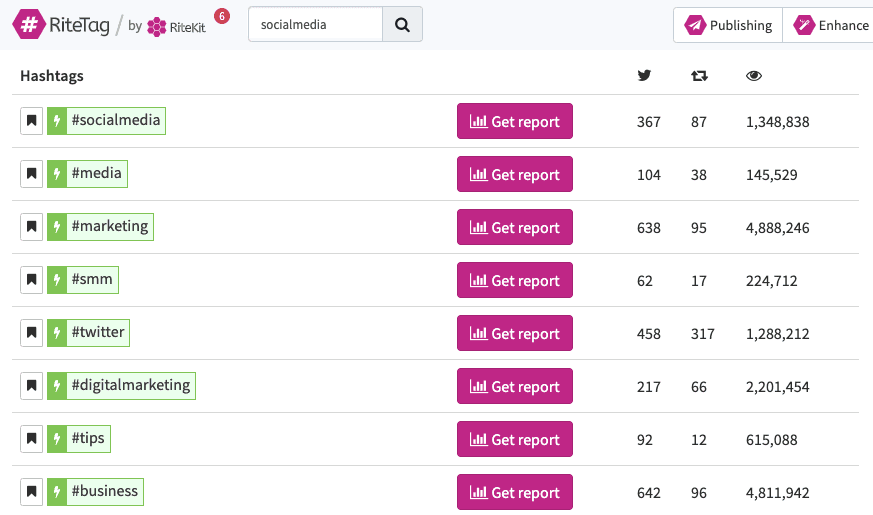Click the #smm hashtag tag
The height and width of the screenshot is (515, 873).
tap(92, 280)
